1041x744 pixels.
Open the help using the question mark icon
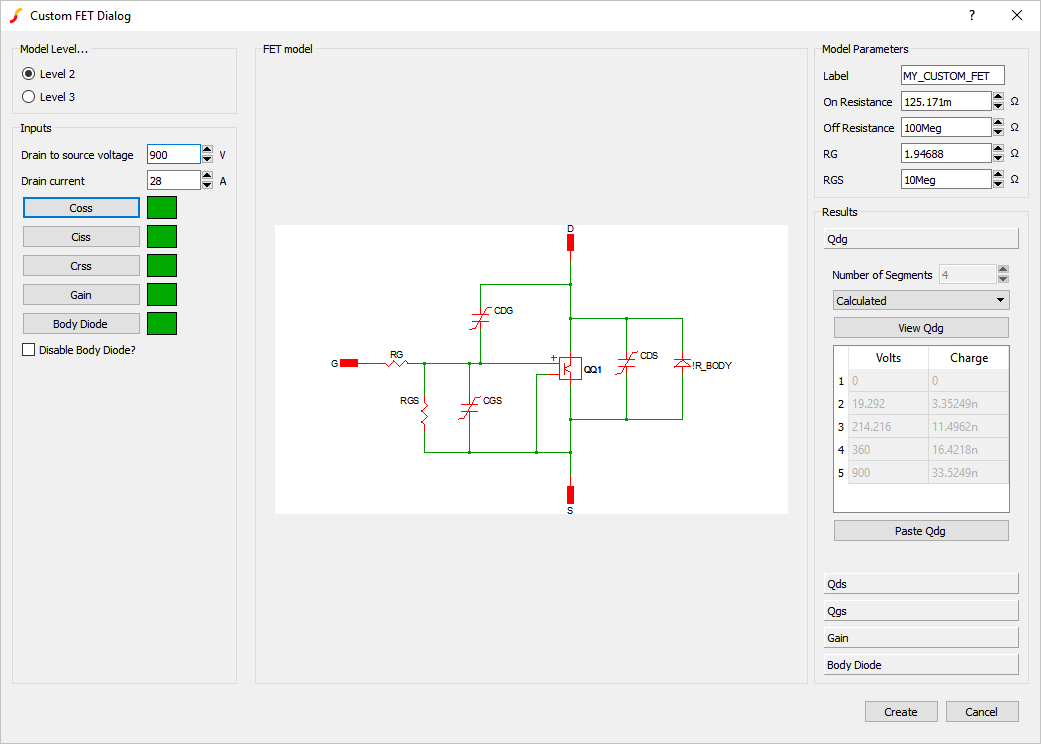coord(970,15)
